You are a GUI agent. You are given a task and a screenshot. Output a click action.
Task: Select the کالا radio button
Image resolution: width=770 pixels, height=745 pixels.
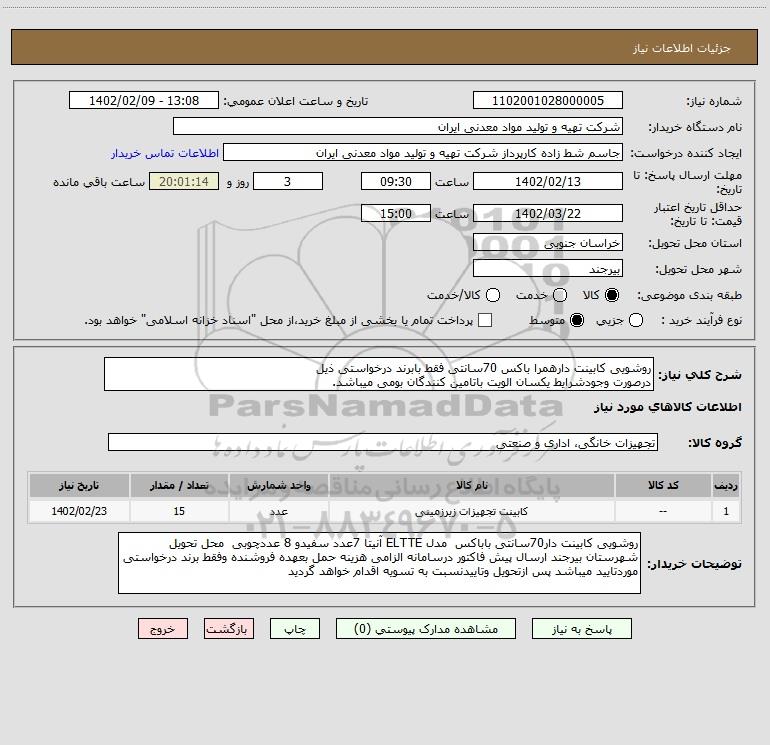(612, 295)
